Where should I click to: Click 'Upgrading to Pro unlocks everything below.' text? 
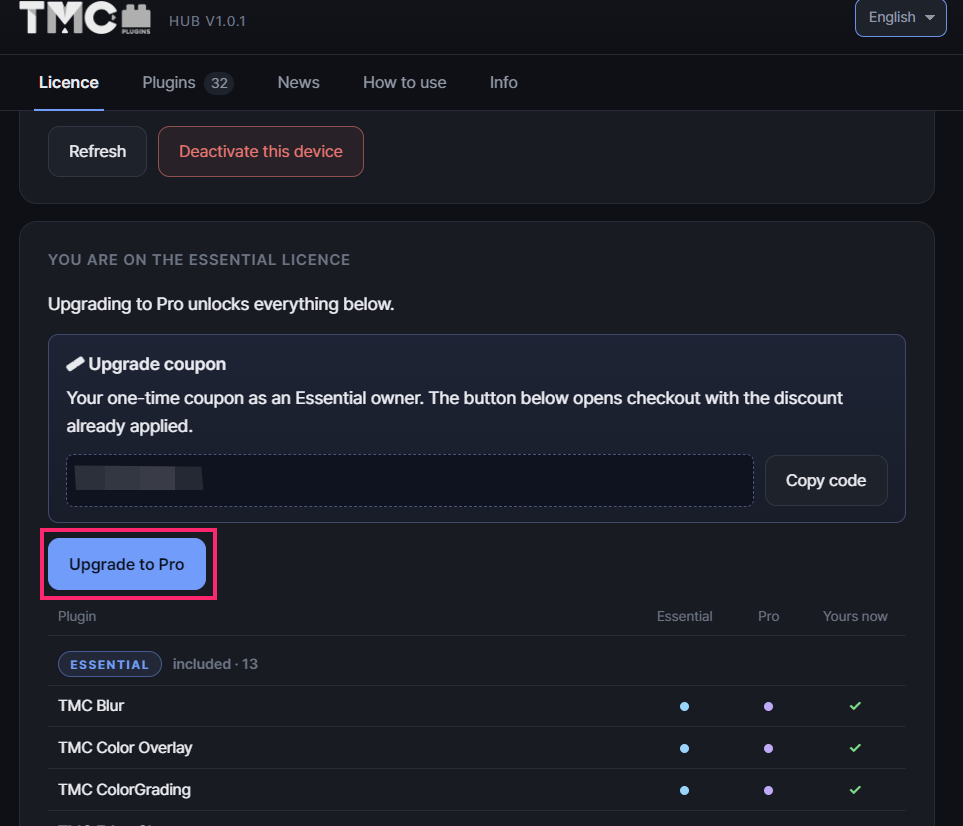pos(221,304)
